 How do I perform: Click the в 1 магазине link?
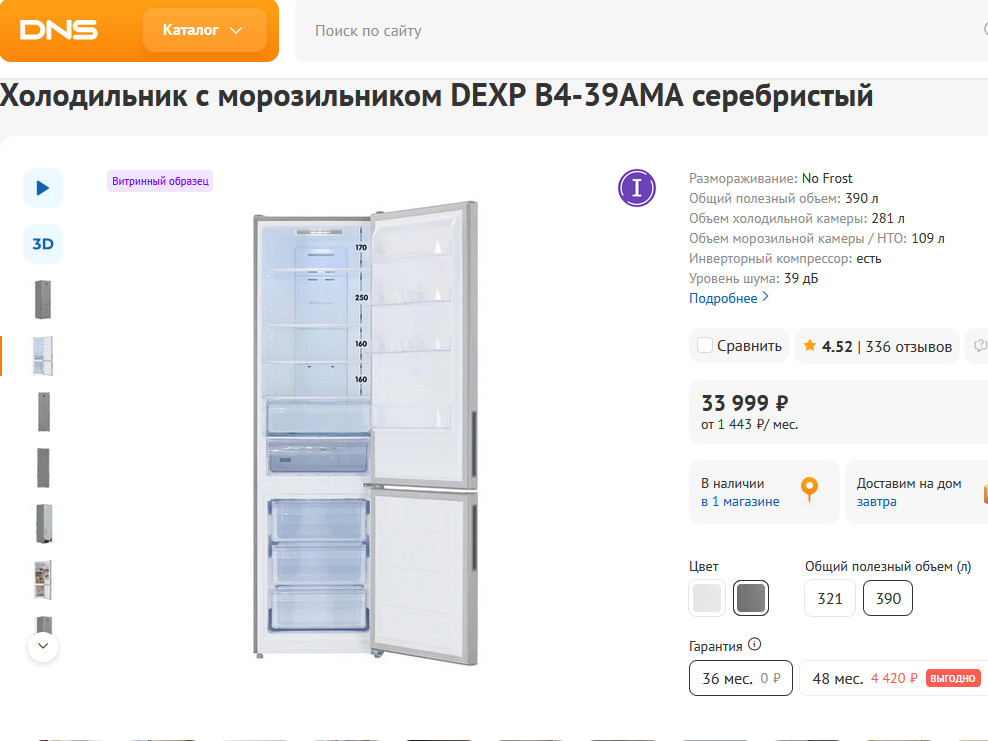[x=740, y=502]
